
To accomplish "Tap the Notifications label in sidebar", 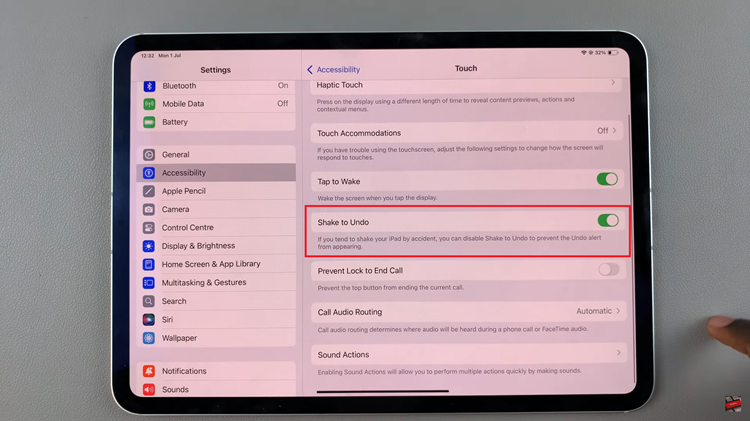I will coord(184,371).
